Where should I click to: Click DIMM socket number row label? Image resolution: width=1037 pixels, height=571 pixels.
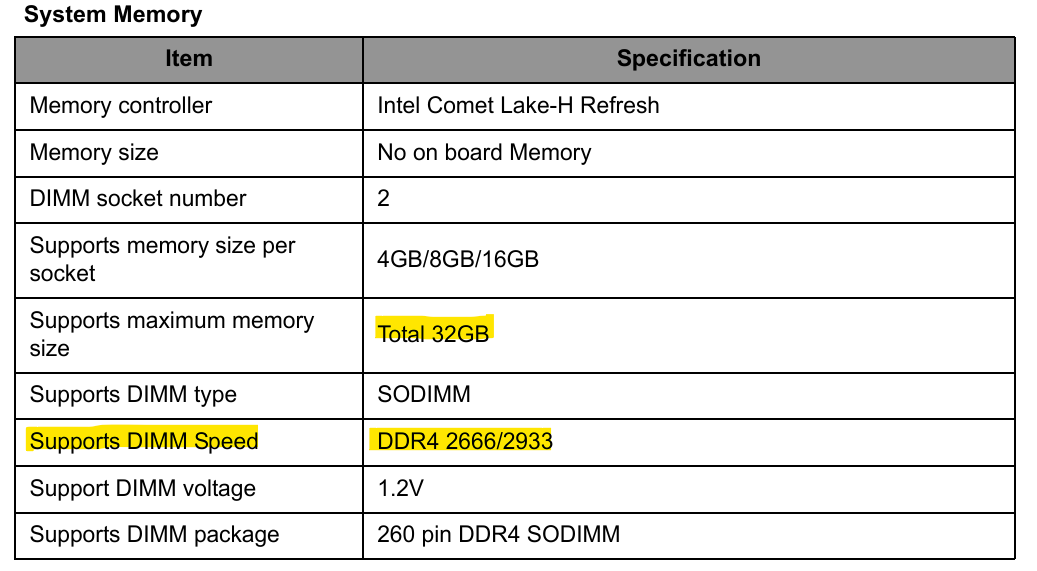tap(138, 198)
